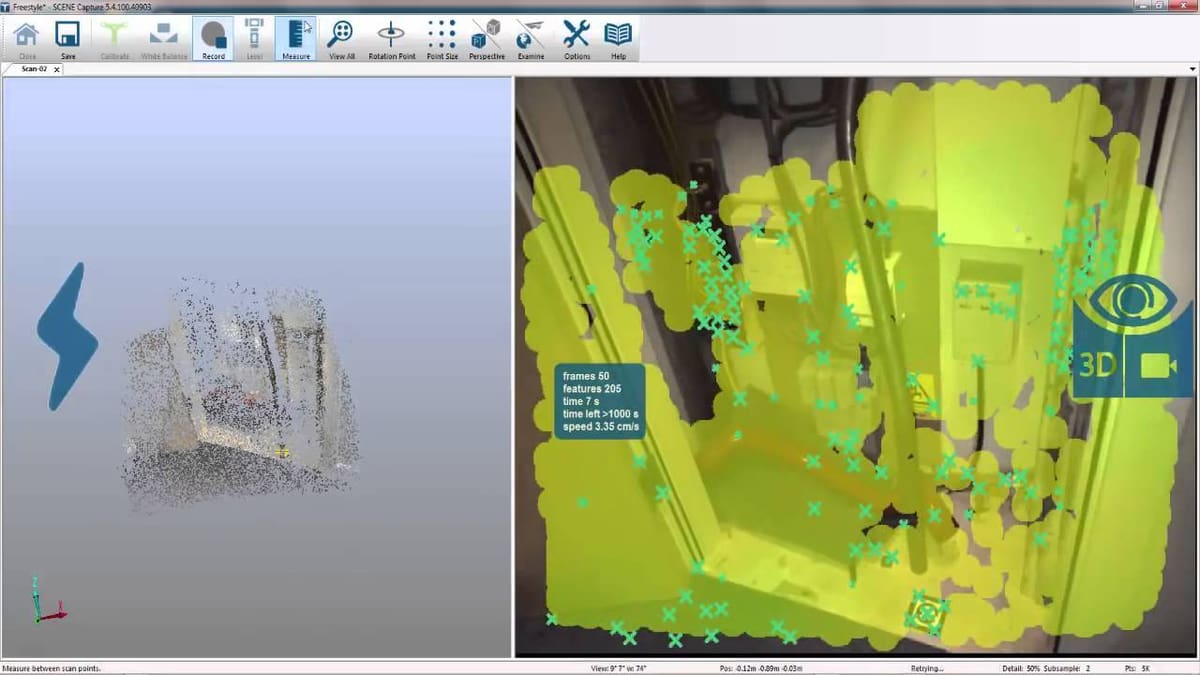Select the Scan-02 tab
The width and height of the screenshot is (1200, 675).
(34, 69)
